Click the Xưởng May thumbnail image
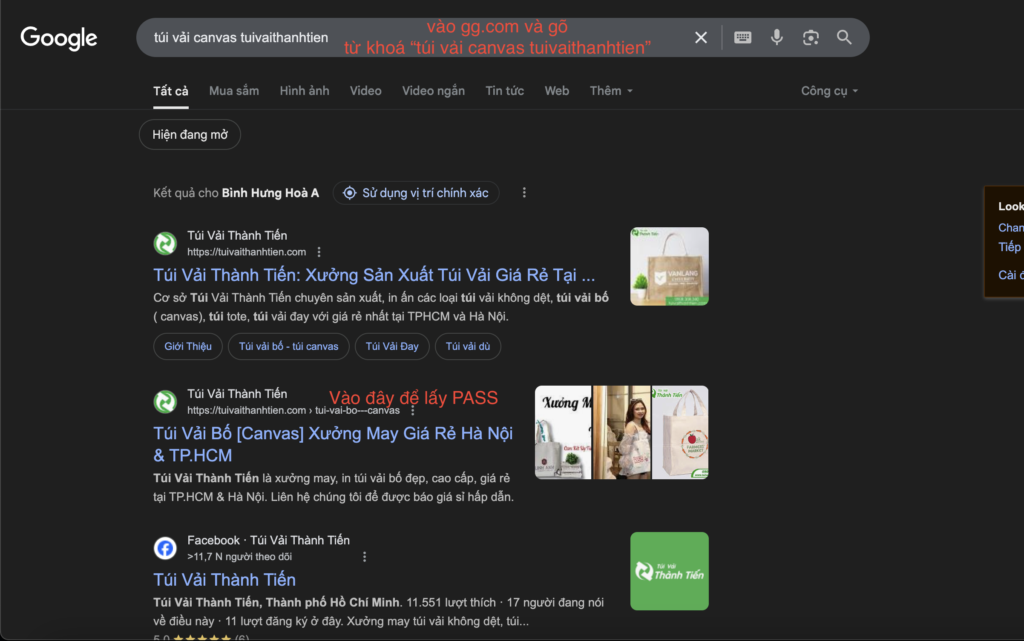 [x=563, y=432]
